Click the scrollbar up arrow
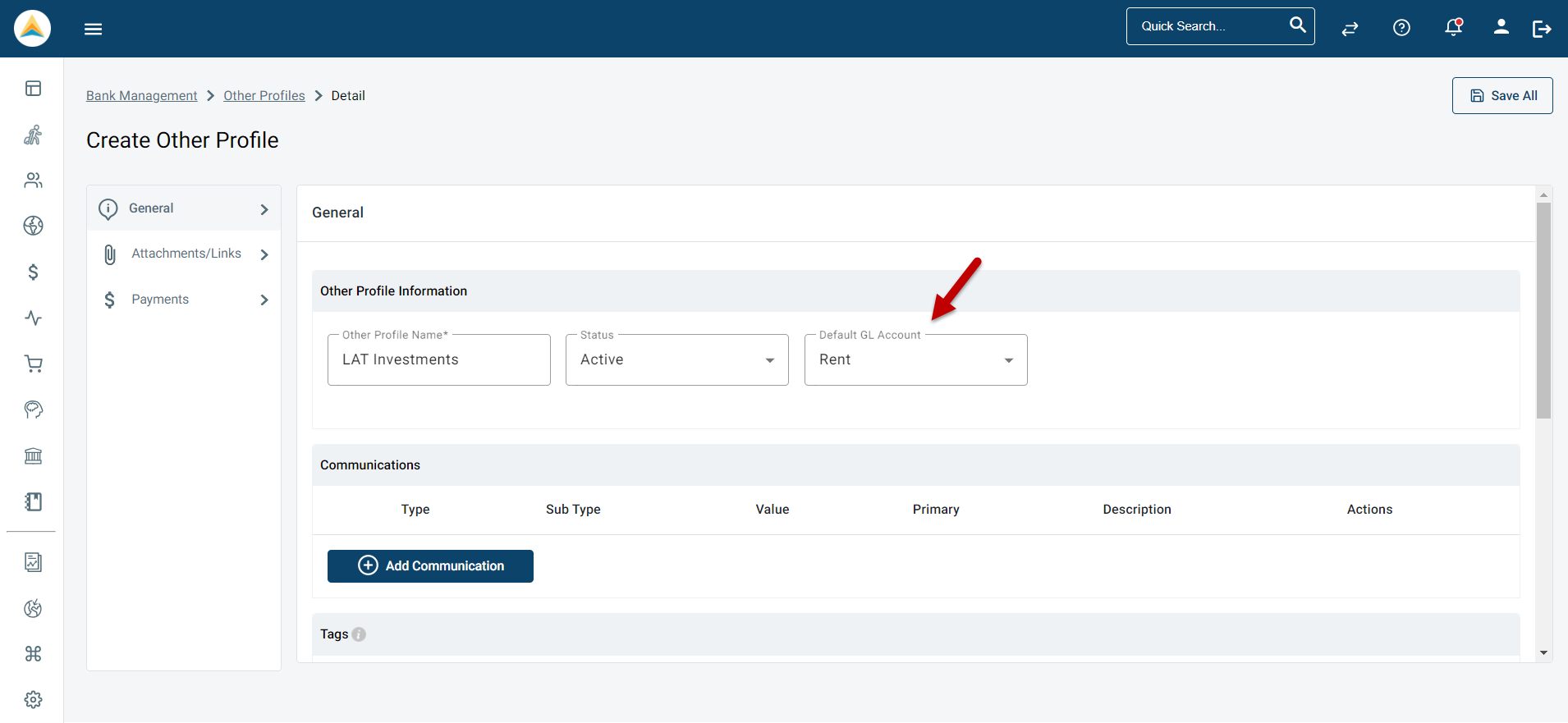 click(x=1543, y=194)
